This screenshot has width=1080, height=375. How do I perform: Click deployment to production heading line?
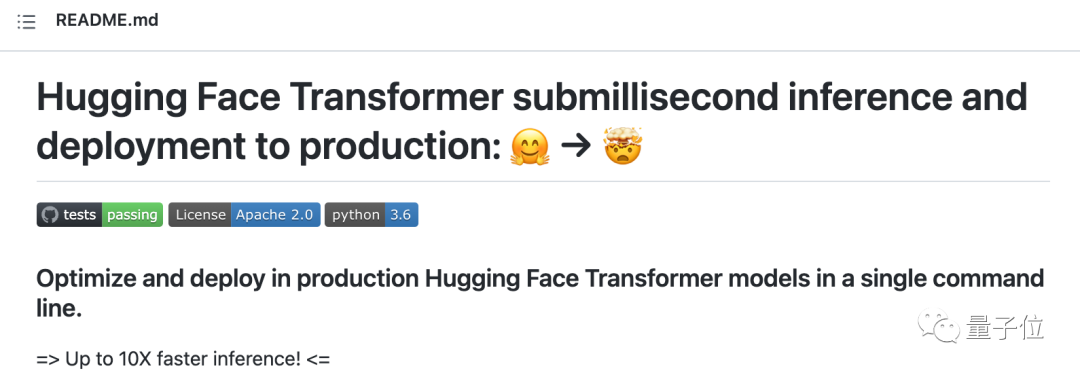point(268,148)
